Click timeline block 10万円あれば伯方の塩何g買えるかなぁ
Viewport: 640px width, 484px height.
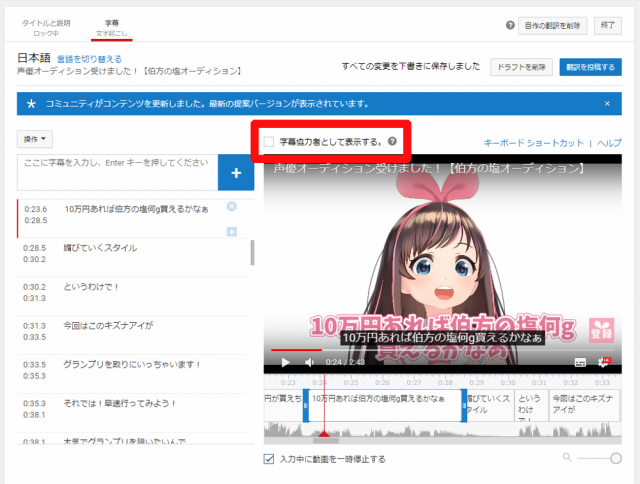385,405
